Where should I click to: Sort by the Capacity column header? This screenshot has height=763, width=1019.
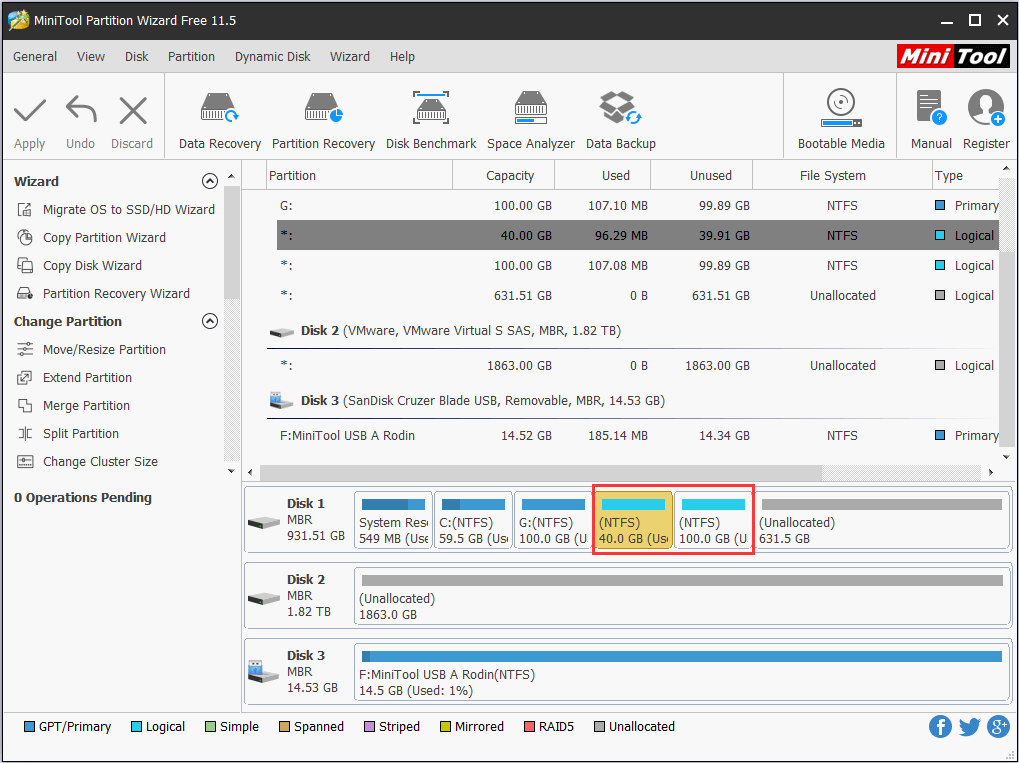coord(510,176)
